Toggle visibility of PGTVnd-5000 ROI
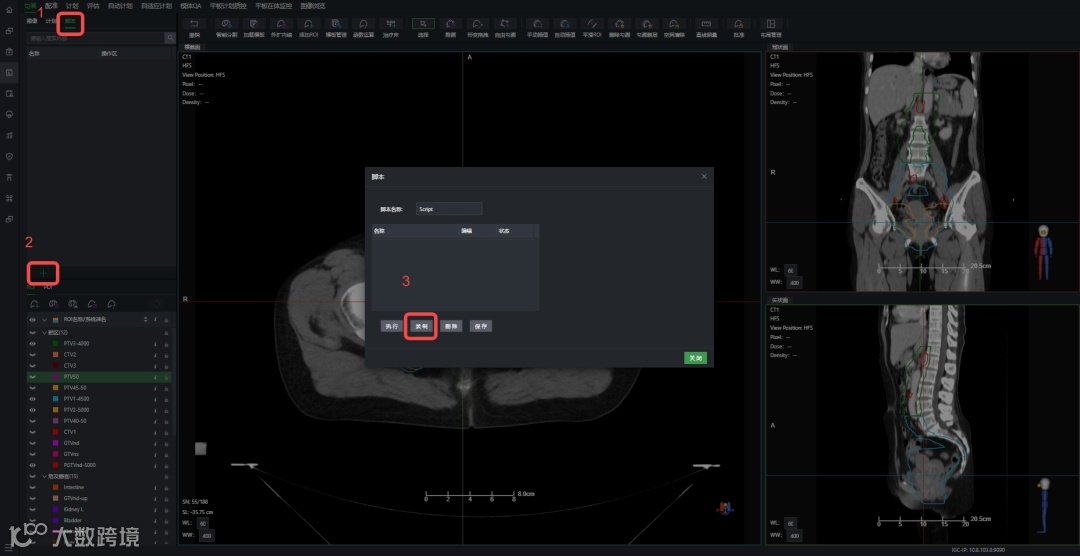 pyautogui.click(x=32, y=465)
